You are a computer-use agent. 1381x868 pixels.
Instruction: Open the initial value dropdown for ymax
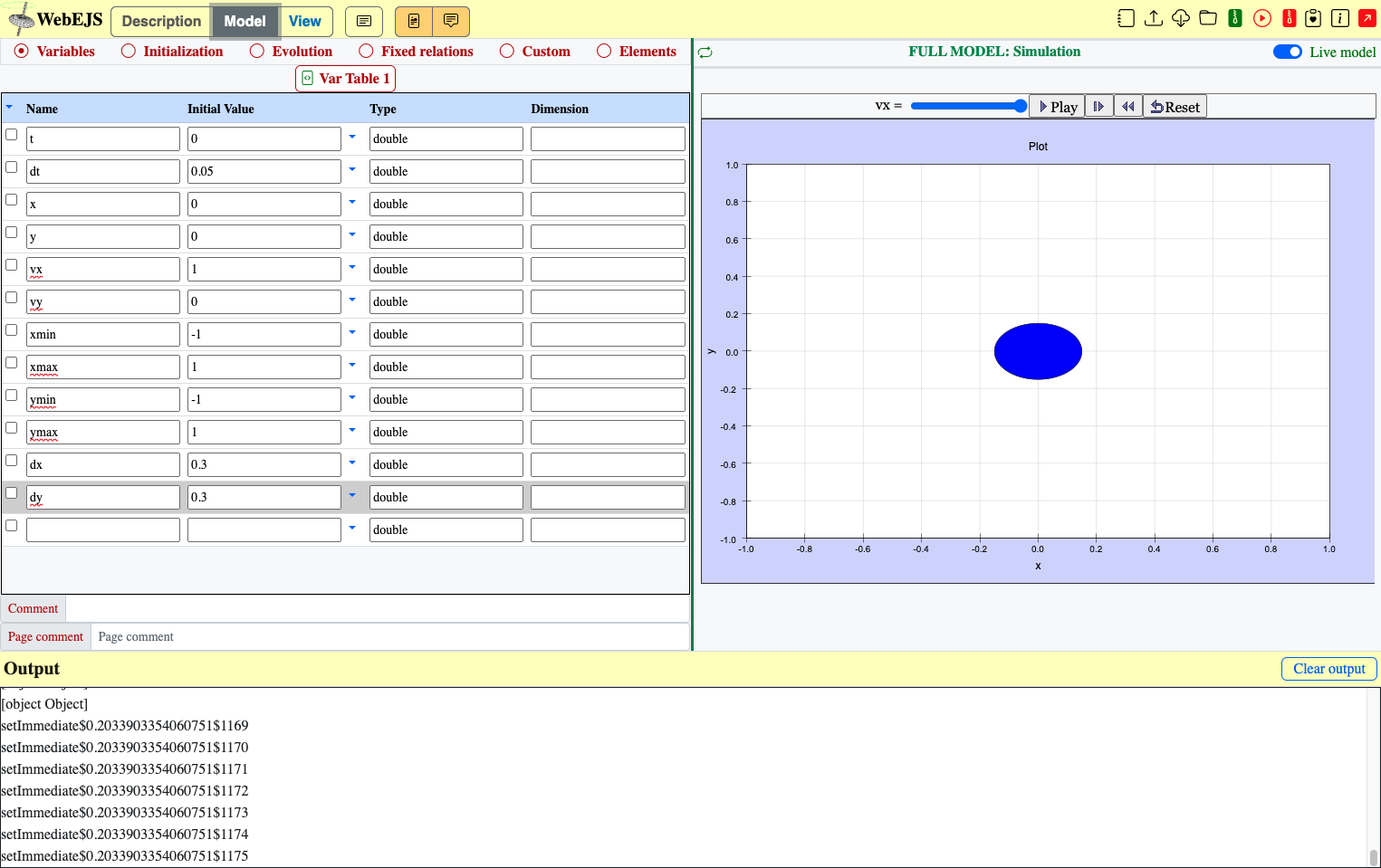(352, 430)
